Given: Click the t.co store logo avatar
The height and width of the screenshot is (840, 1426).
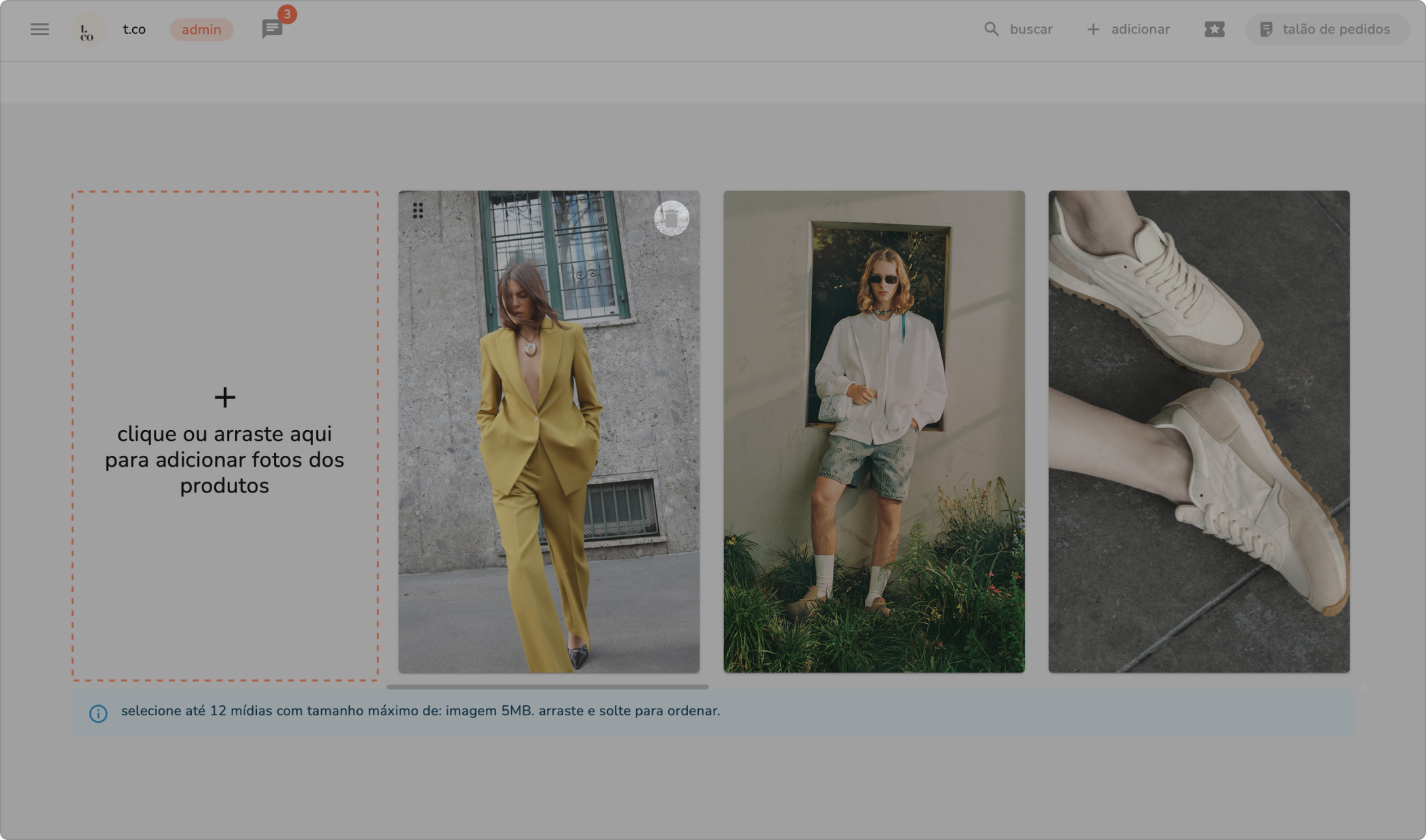Looking at the screenshot, I should tap(88, 30).
